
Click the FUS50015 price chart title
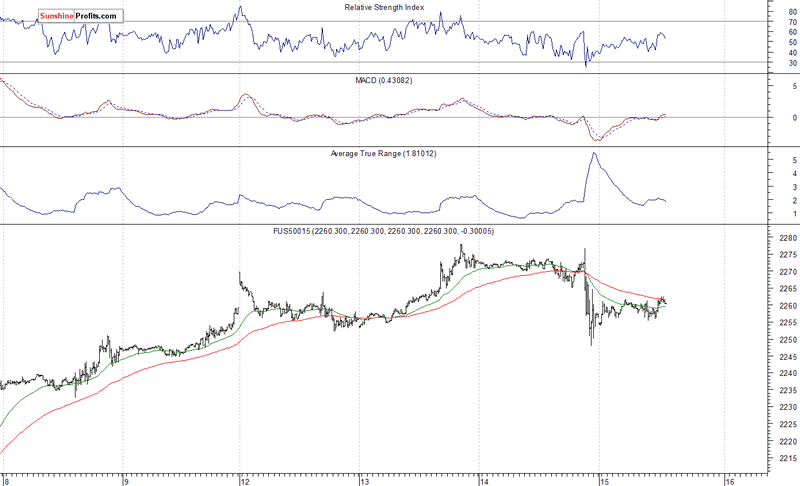click(385, 231)
